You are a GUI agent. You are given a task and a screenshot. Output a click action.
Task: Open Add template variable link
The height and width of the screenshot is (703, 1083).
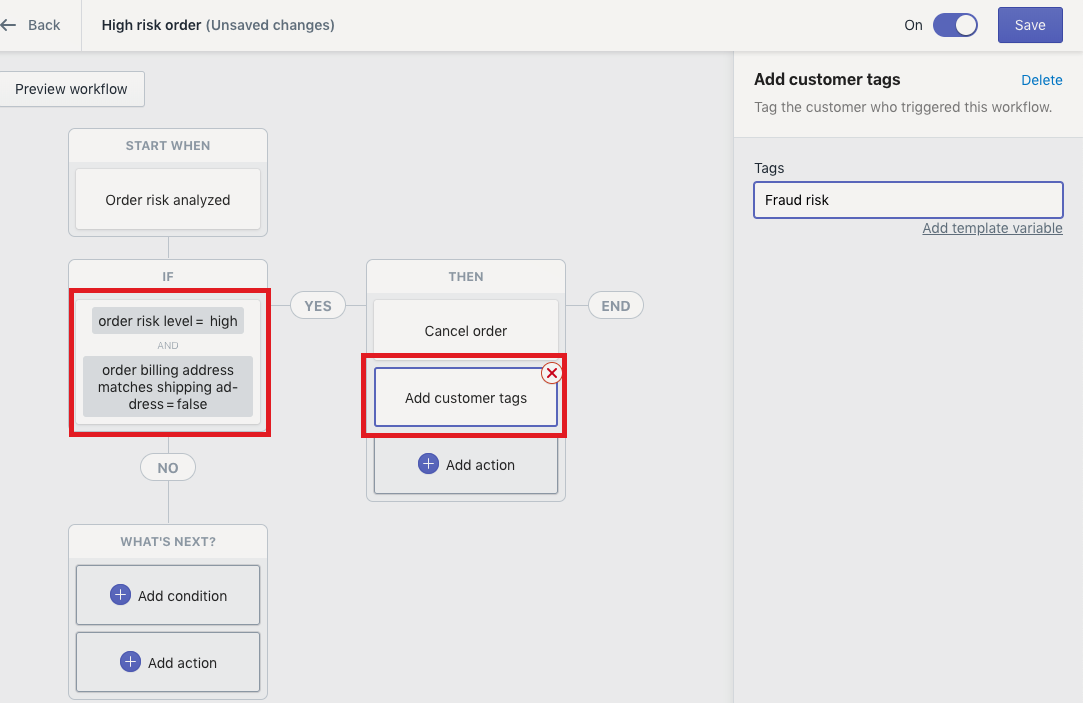[992, 229]
